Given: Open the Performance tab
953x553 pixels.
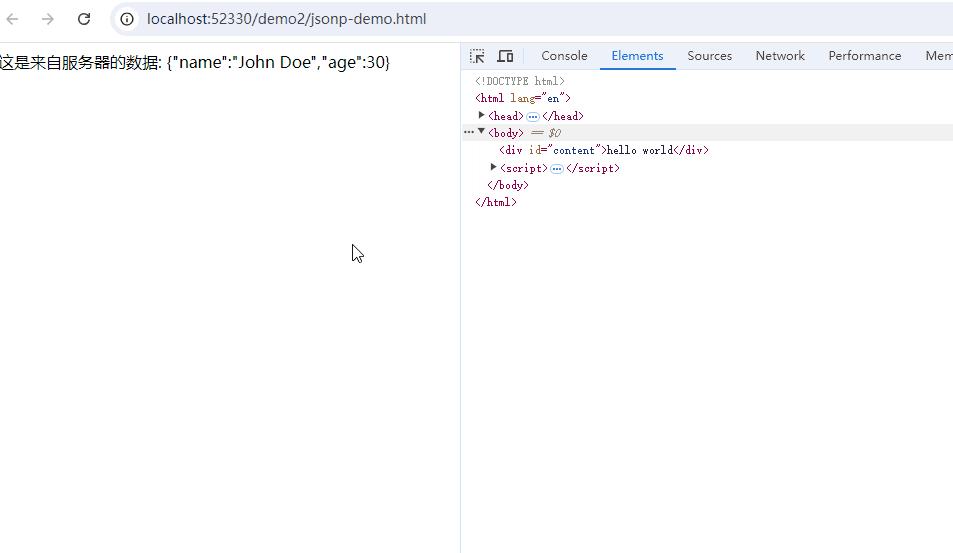Looking at the screenshot, I should click(864, 56).
